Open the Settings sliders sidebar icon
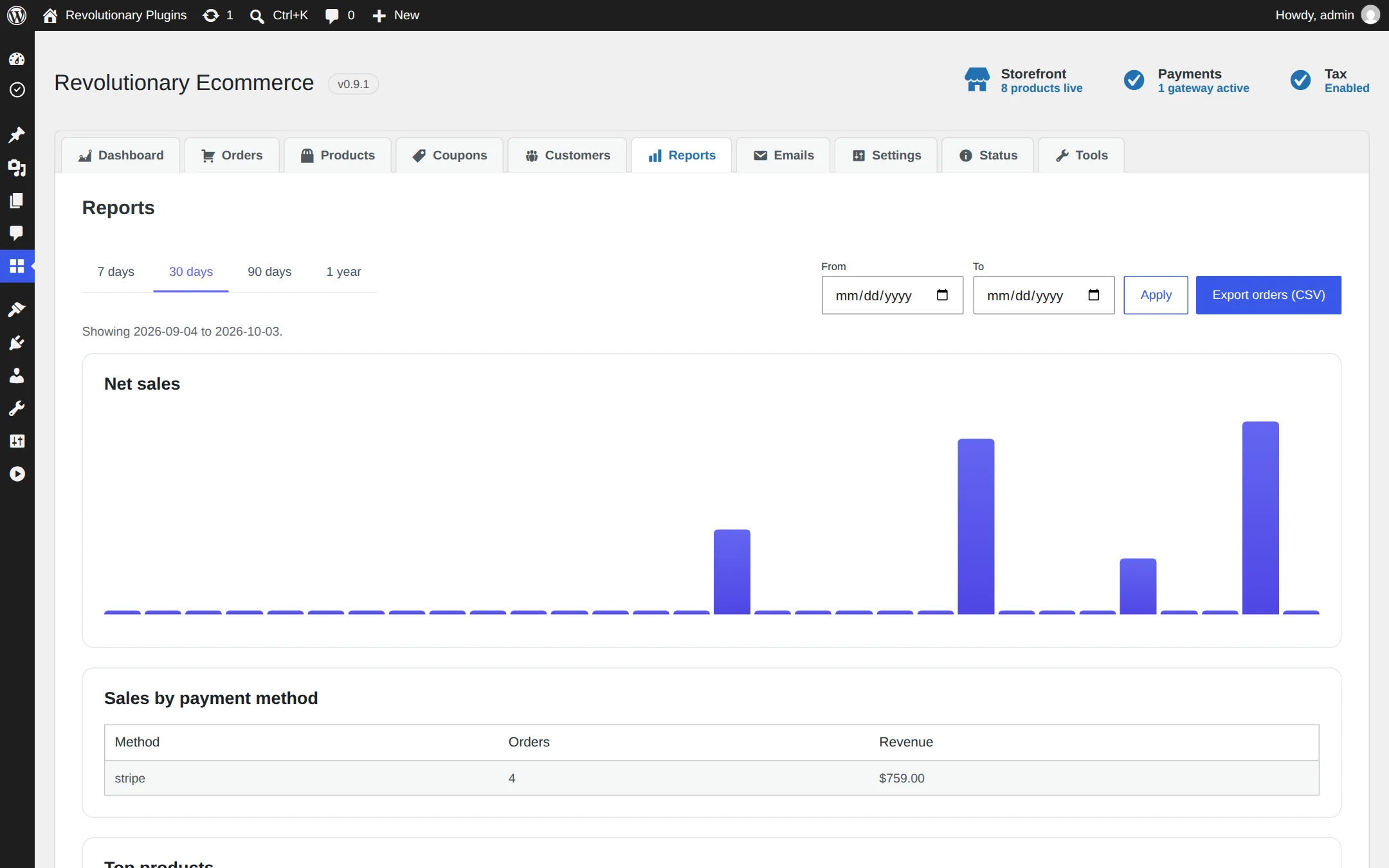This screenshot has height=868, width=1389. pos(17,441)
